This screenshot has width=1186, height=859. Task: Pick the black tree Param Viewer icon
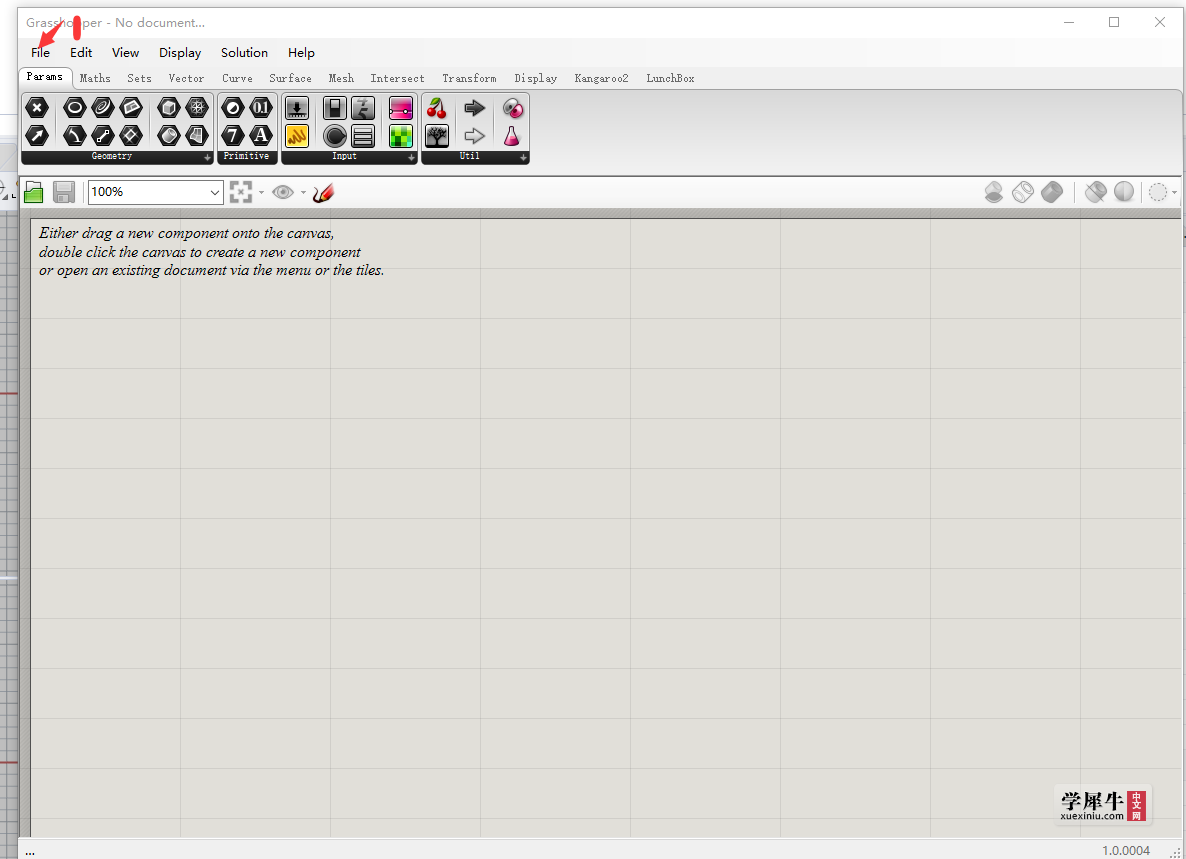point(436,135)
